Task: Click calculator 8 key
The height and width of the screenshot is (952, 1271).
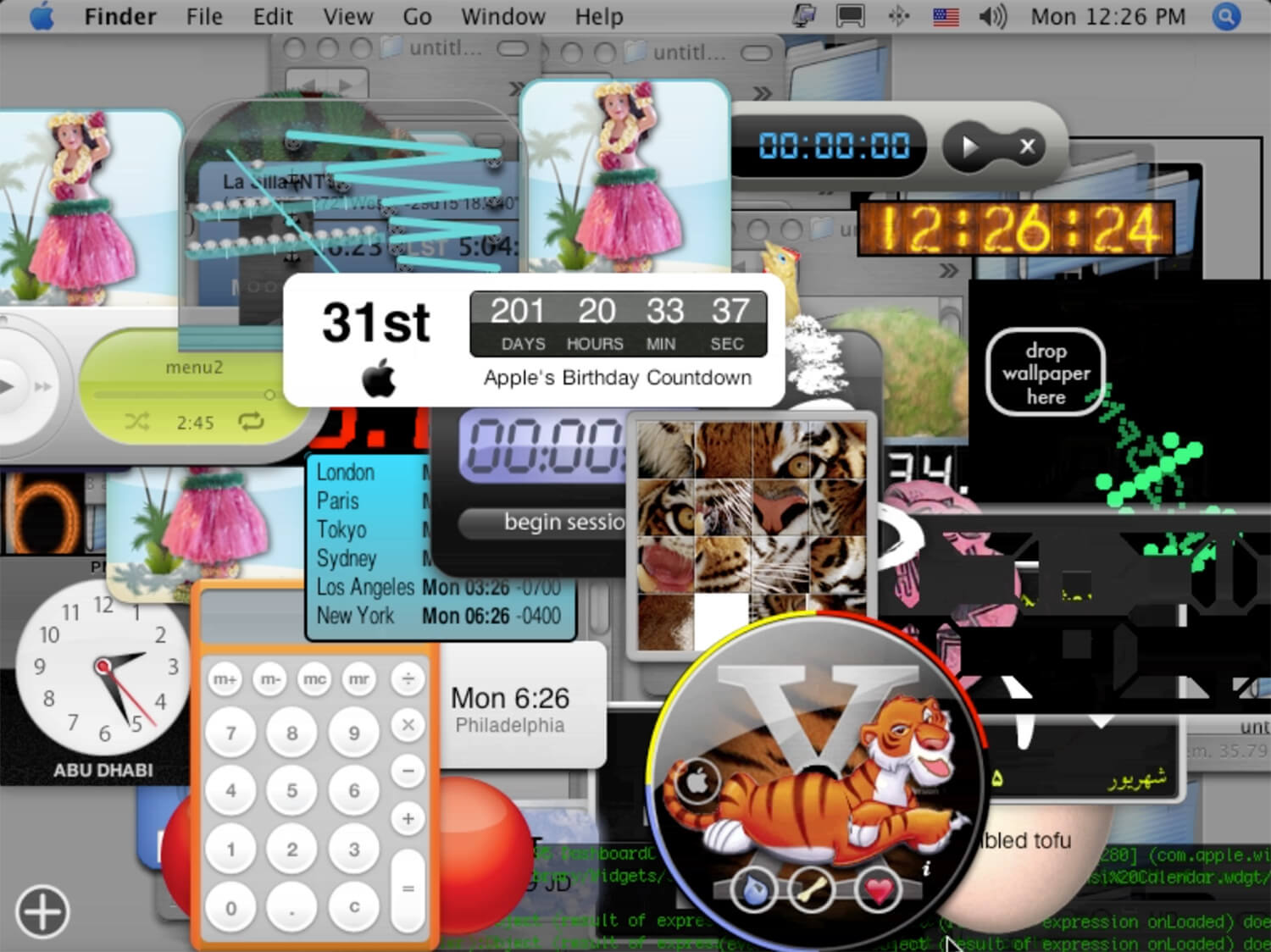Action: coord(292,733)
